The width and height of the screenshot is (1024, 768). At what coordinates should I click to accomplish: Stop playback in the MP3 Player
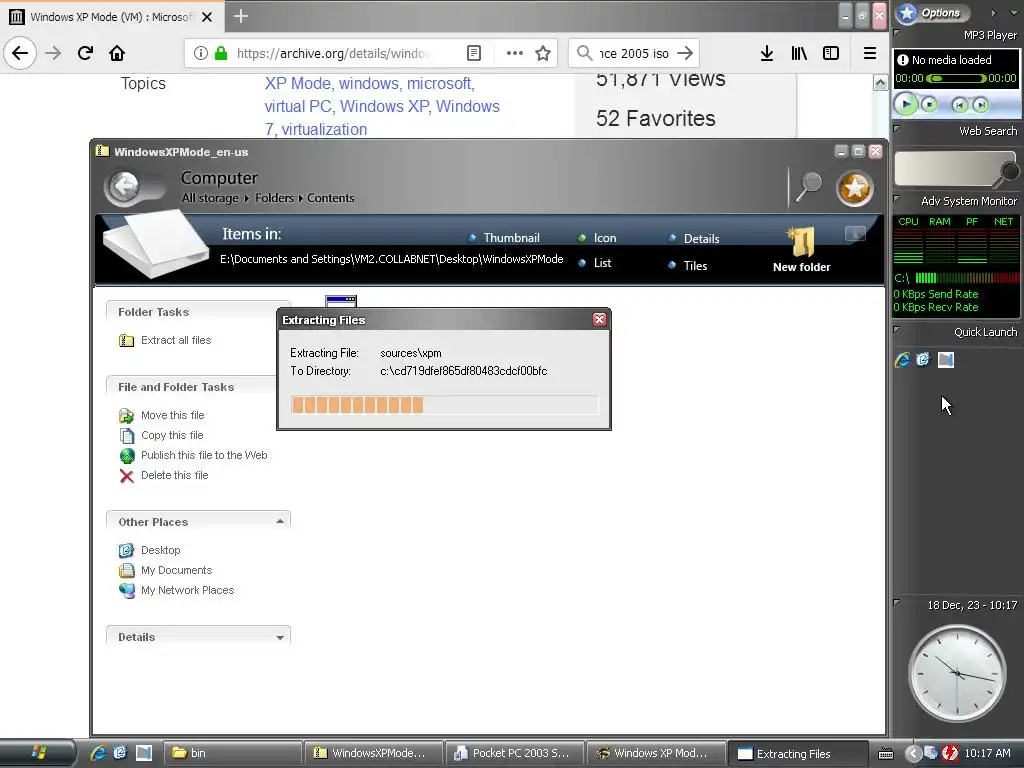point(929,104)
